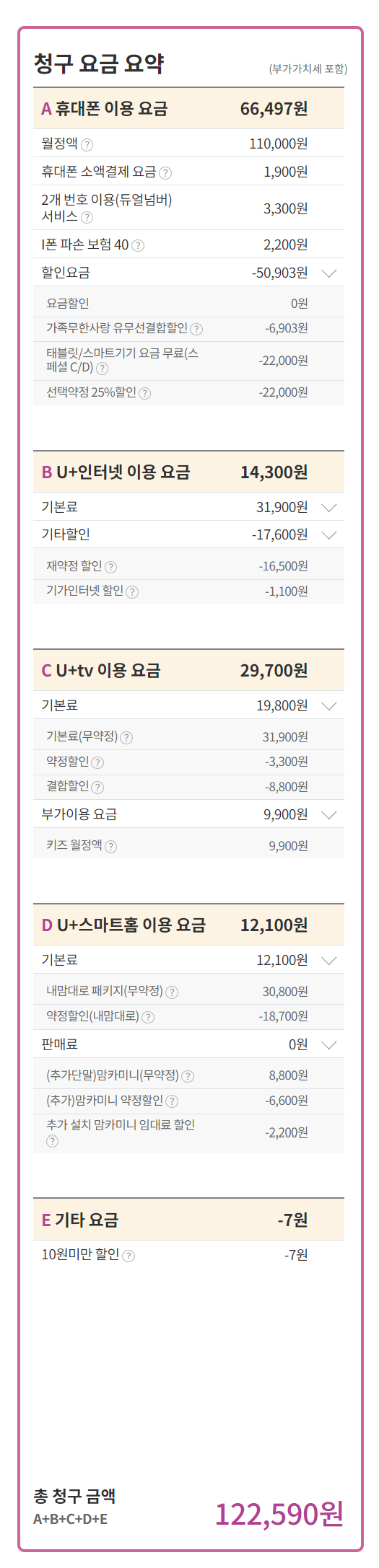Click the total 122,590원 amount

279,1514
